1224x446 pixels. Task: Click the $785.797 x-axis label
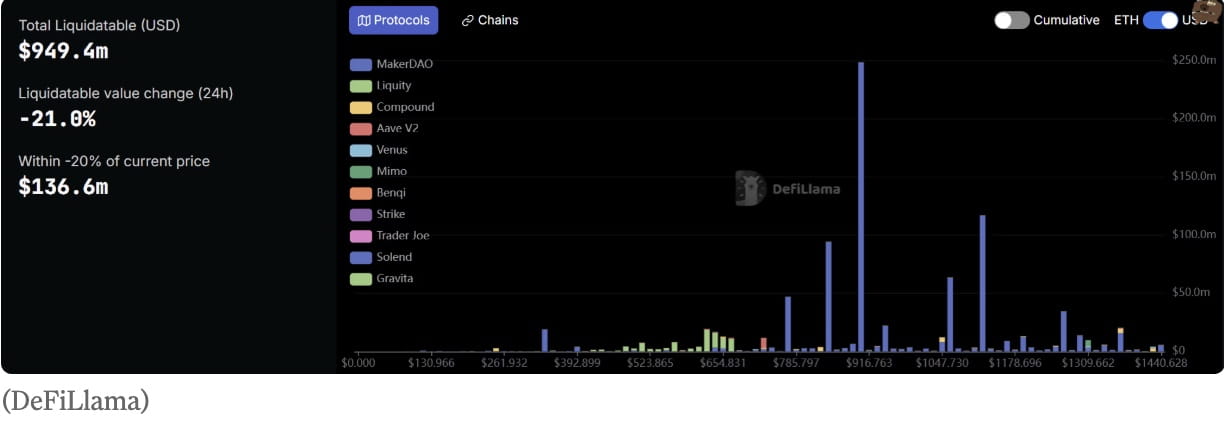coord(796,363)
